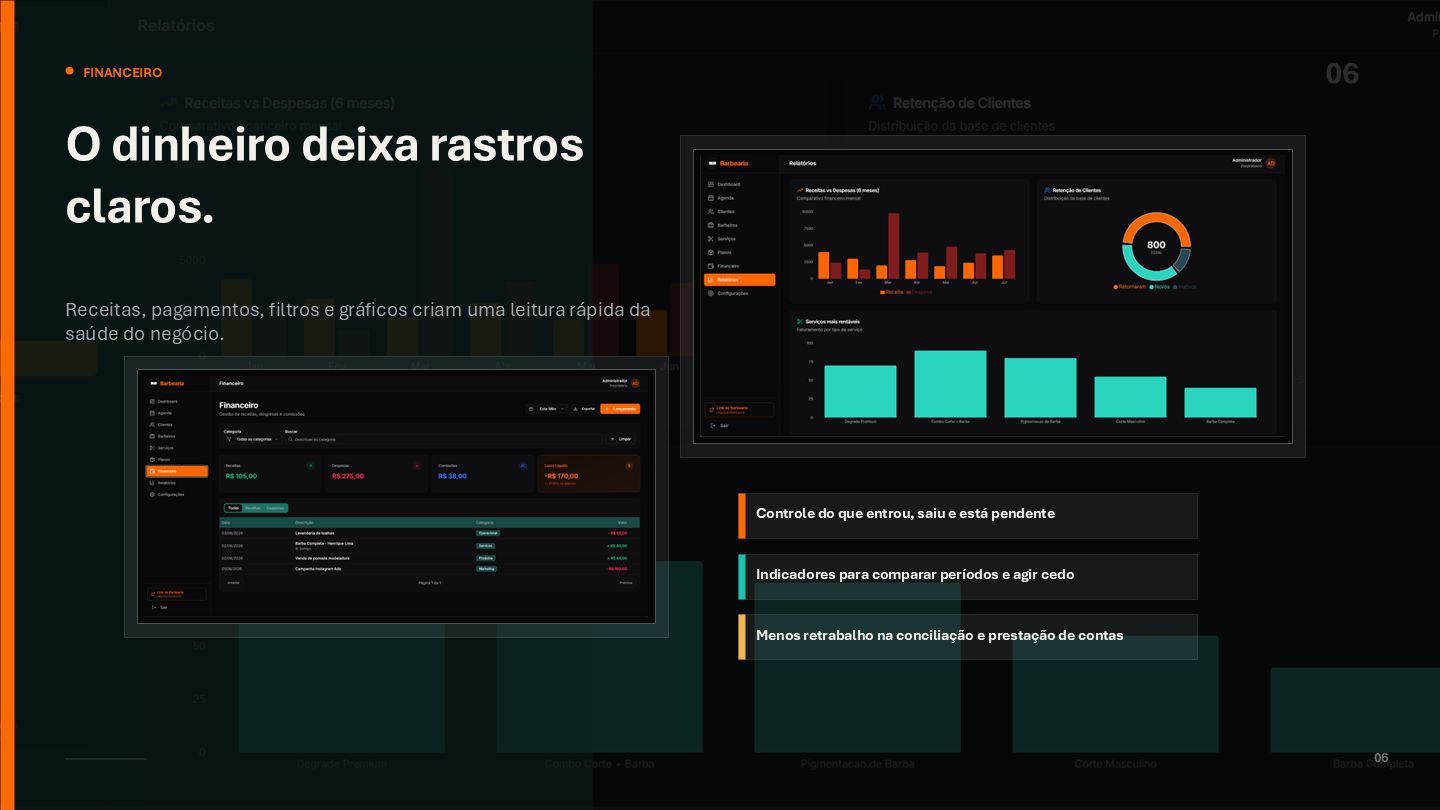Viewport: 1440px width, 810px height.
Task: Open Serviços in the Financeiro screenshot sidebar
Action: (x=162, y=448)
